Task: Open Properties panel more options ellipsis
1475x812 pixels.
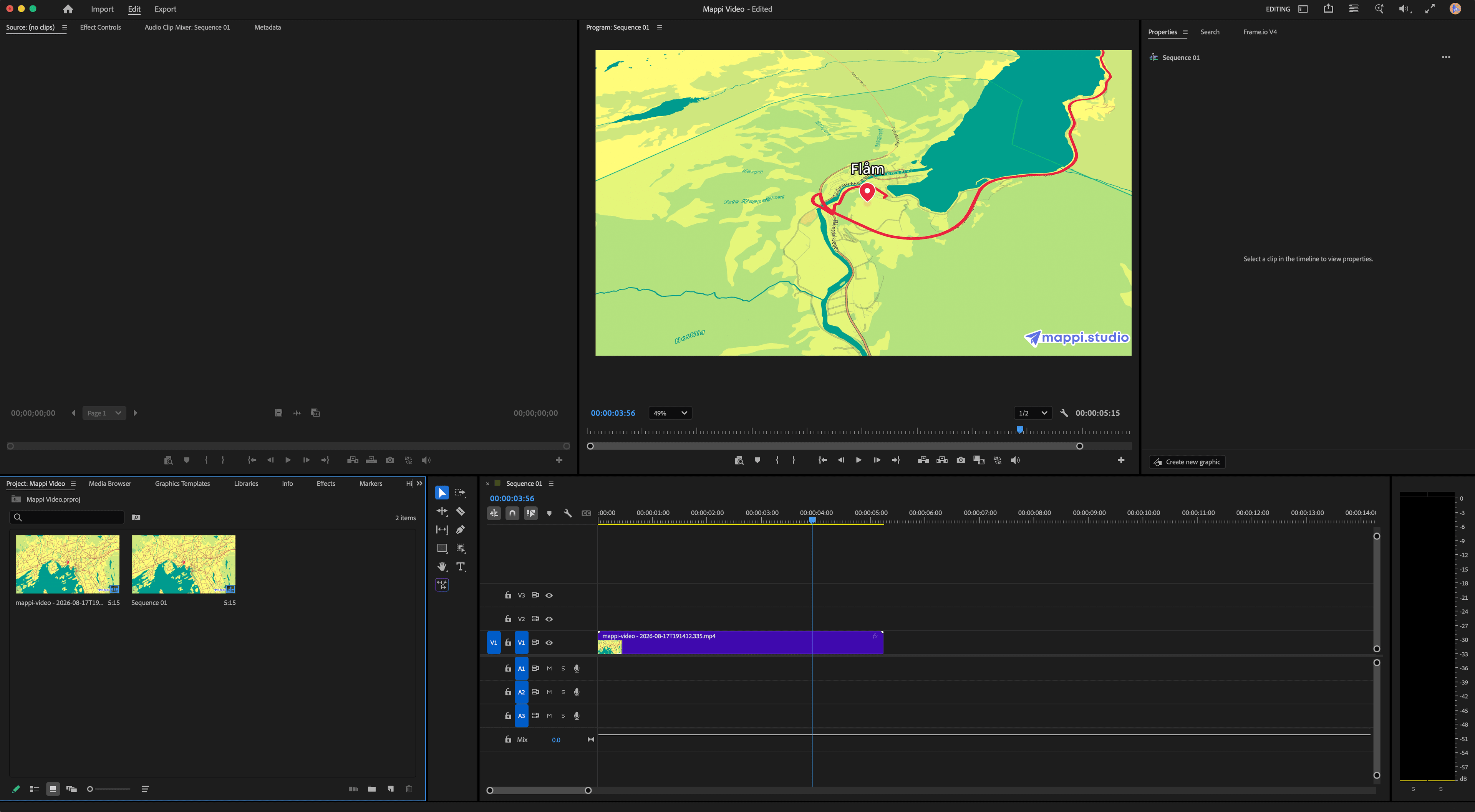Action: 1446,57
